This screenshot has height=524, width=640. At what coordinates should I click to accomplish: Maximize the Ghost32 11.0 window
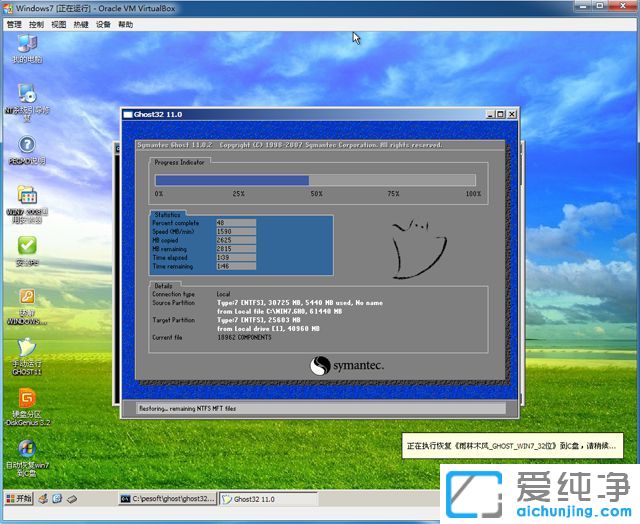500,114
